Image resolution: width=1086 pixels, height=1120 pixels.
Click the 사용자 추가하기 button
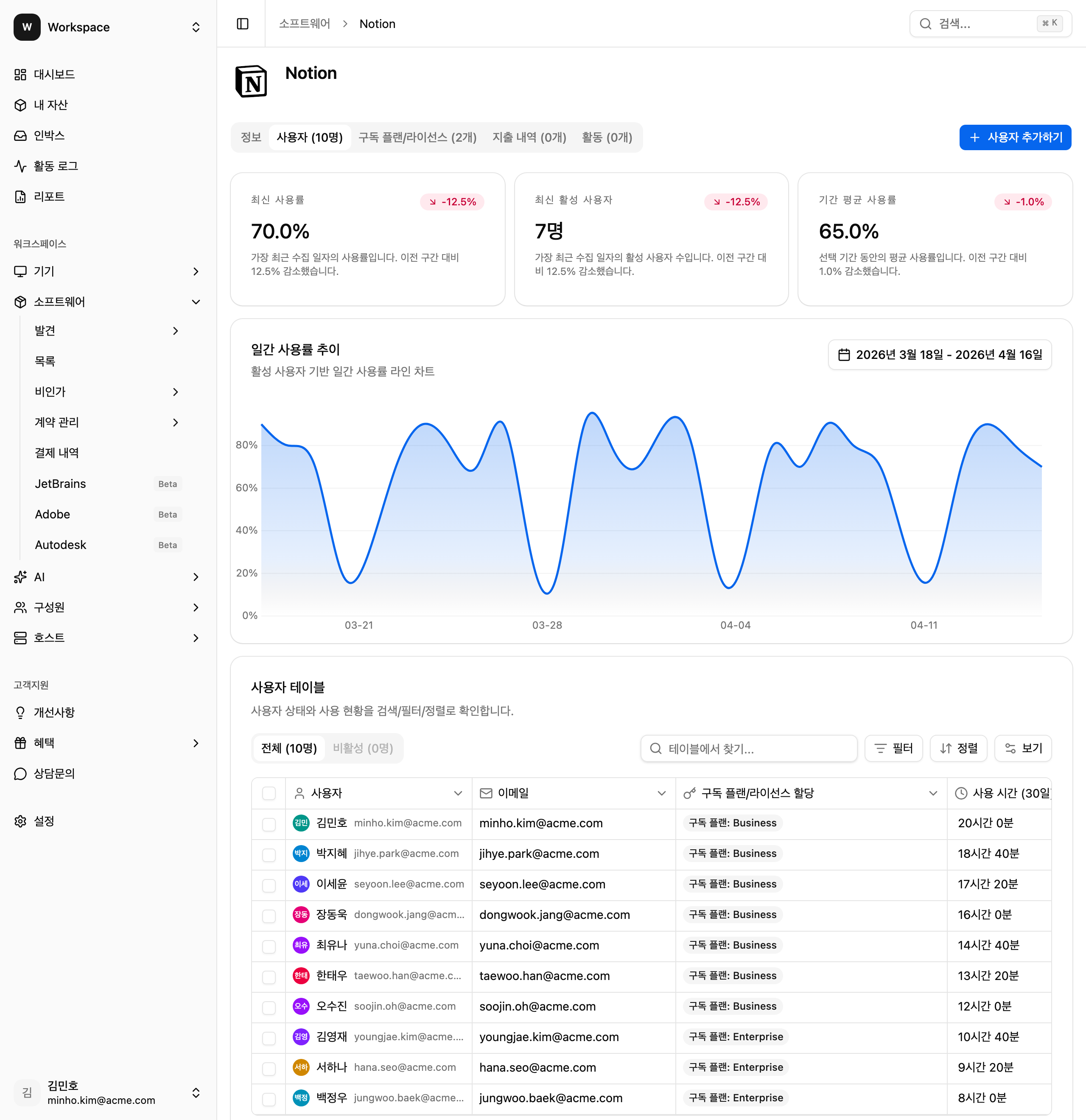point(1015,138)
